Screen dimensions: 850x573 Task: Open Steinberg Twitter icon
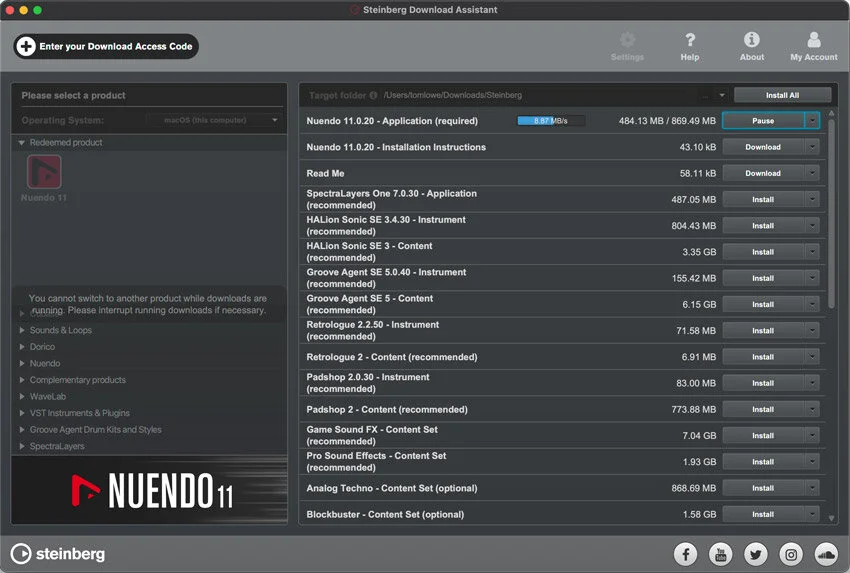tap(756, 554)
